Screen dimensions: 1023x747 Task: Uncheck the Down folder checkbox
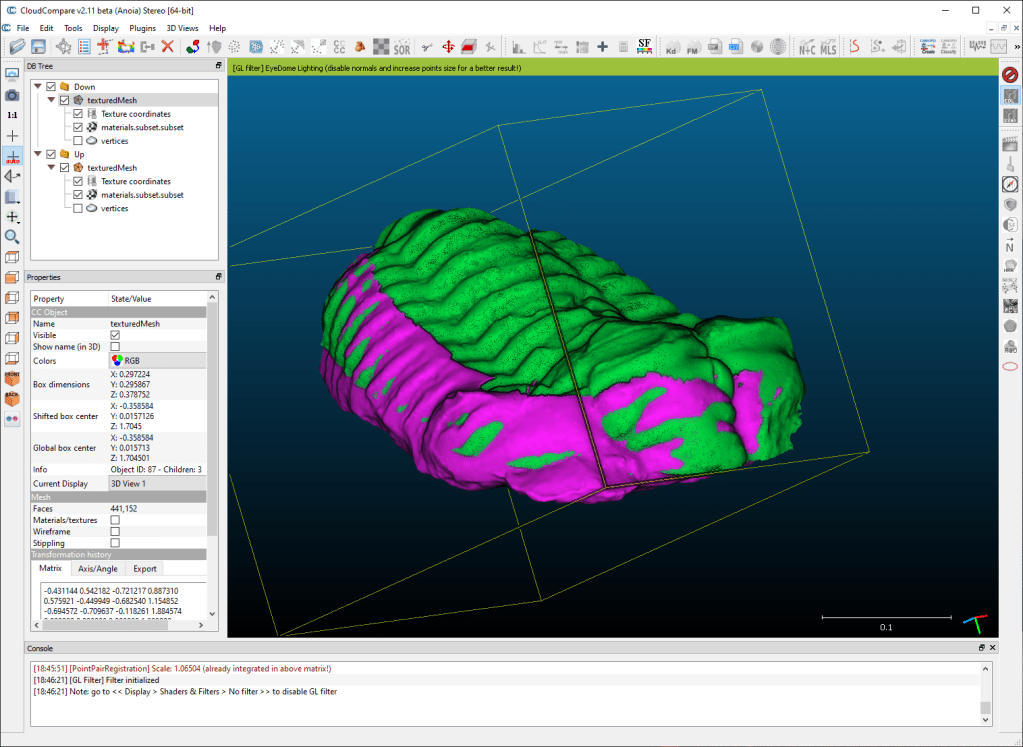point(51,87)
